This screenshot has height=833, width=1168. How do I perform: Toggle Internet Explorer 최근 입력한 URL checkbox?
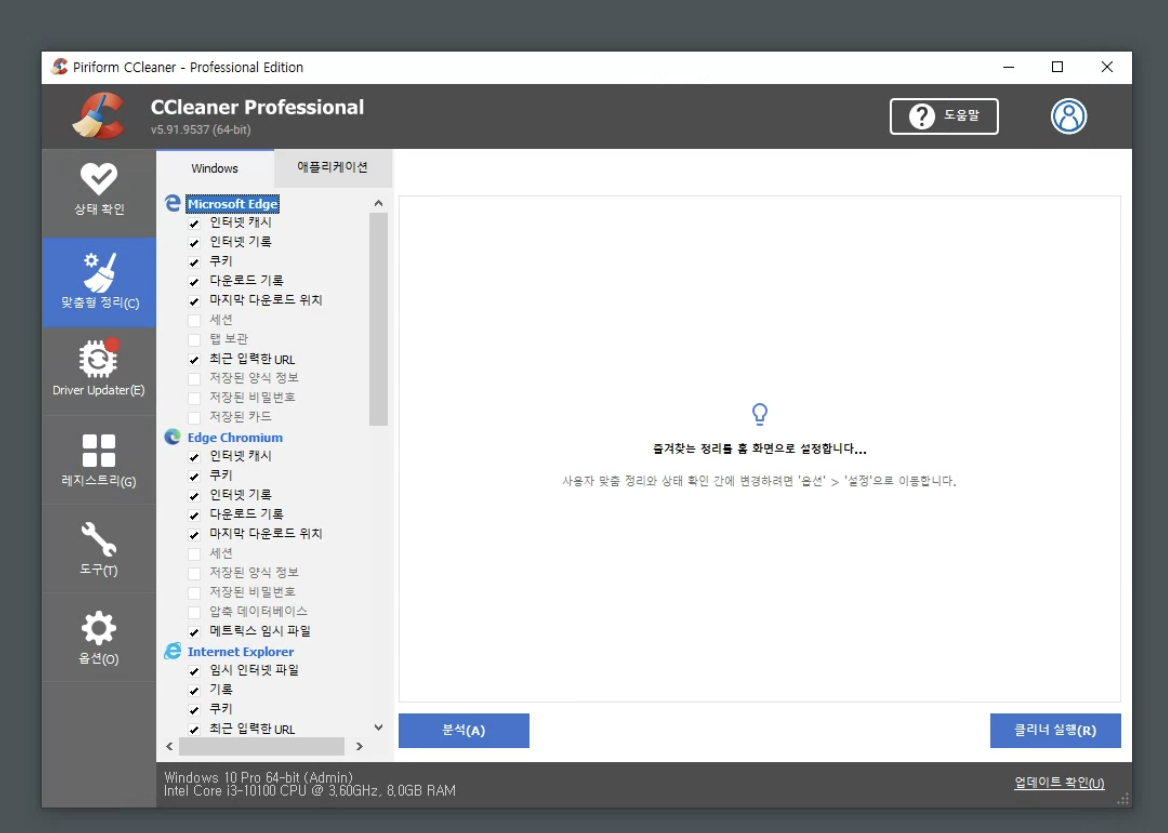click(x=194, y=729)
